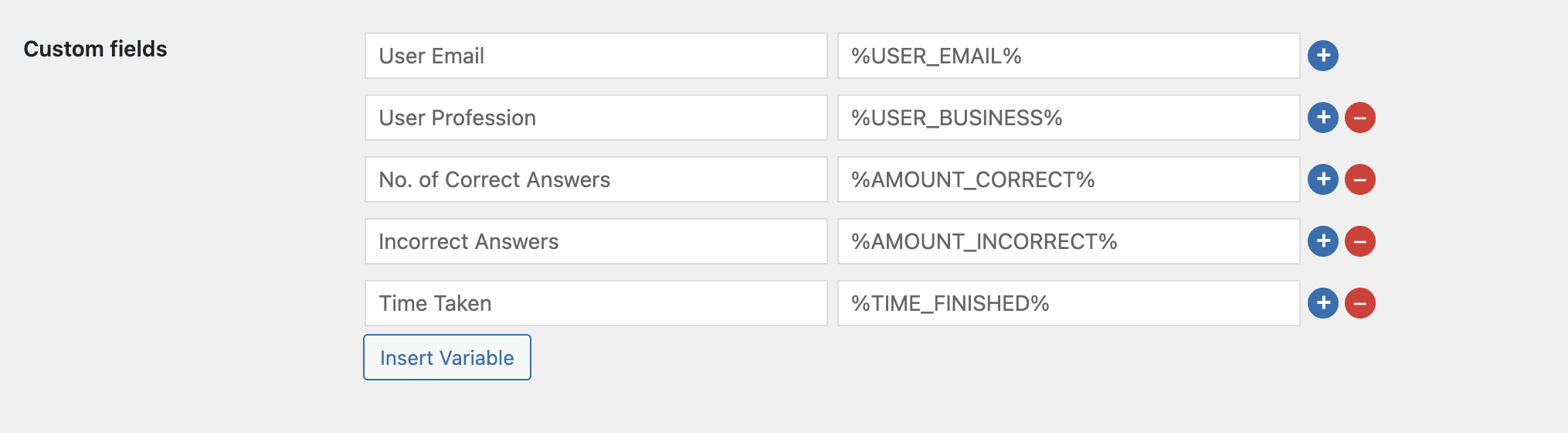Delete the No. of Correct Answers row
The height and width of the screenshot is (433, 1568).
1359,179
